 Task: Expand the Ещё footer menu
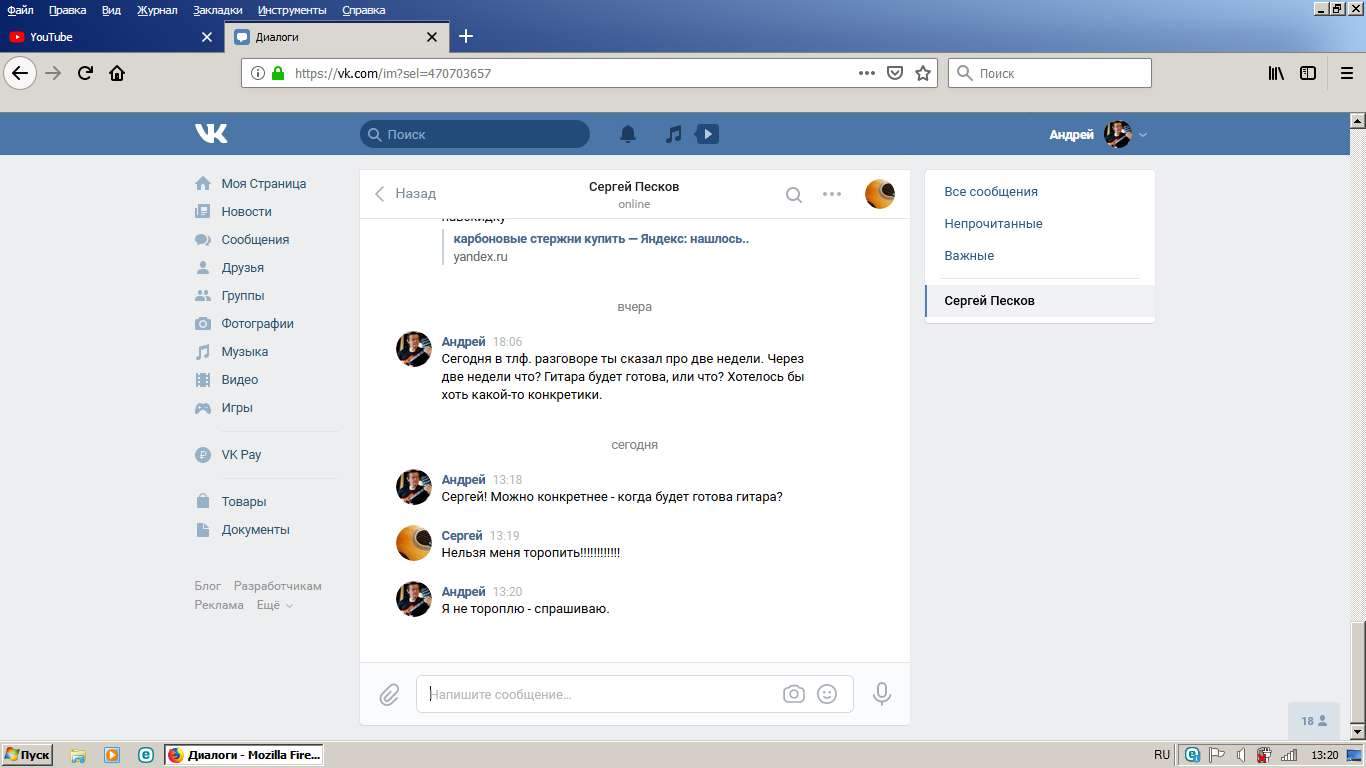coord(274,605)
